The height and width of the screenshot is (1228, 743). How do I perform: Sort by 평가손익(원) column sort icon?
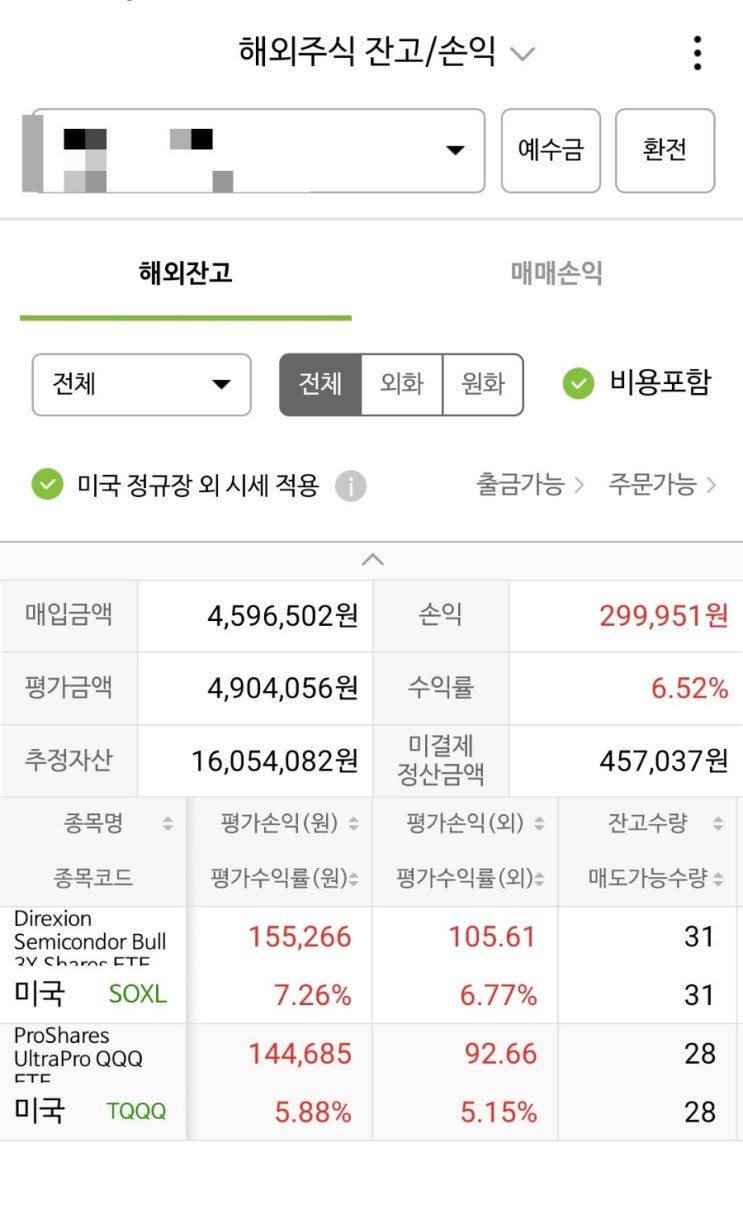click(353, 825)
